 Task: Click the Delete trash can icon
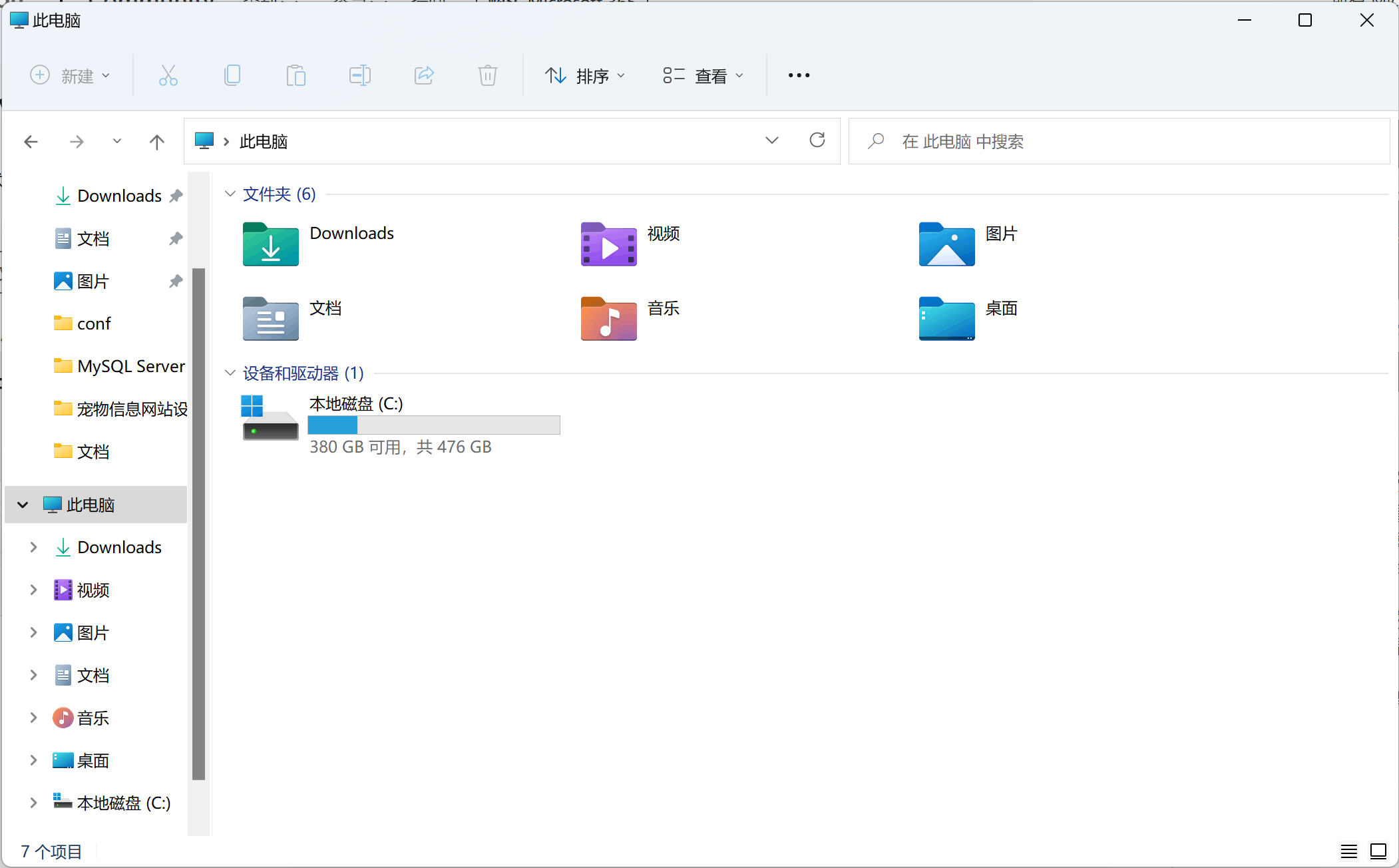[487, 75]
